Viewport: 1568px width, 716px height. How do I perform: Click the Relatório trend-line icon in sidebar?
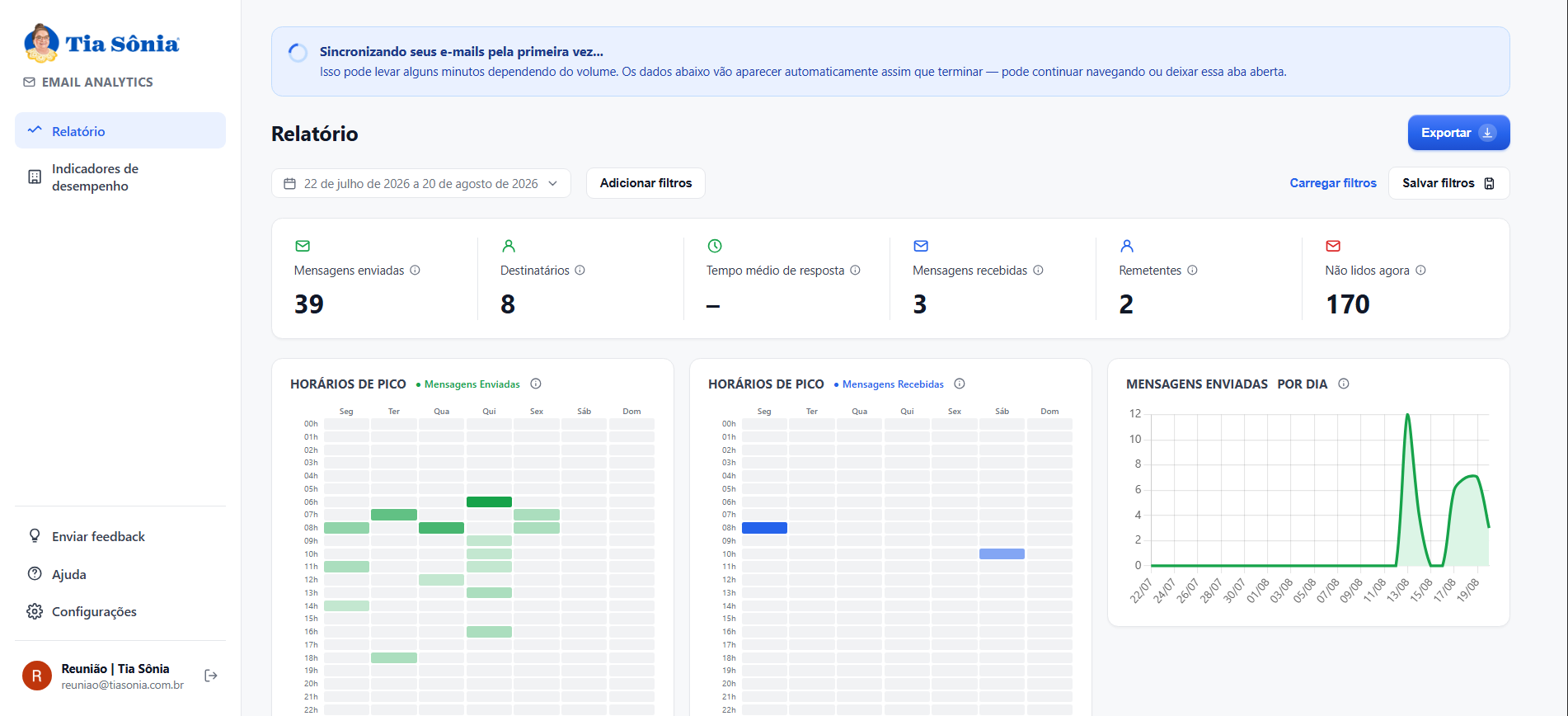pos(35,130)
